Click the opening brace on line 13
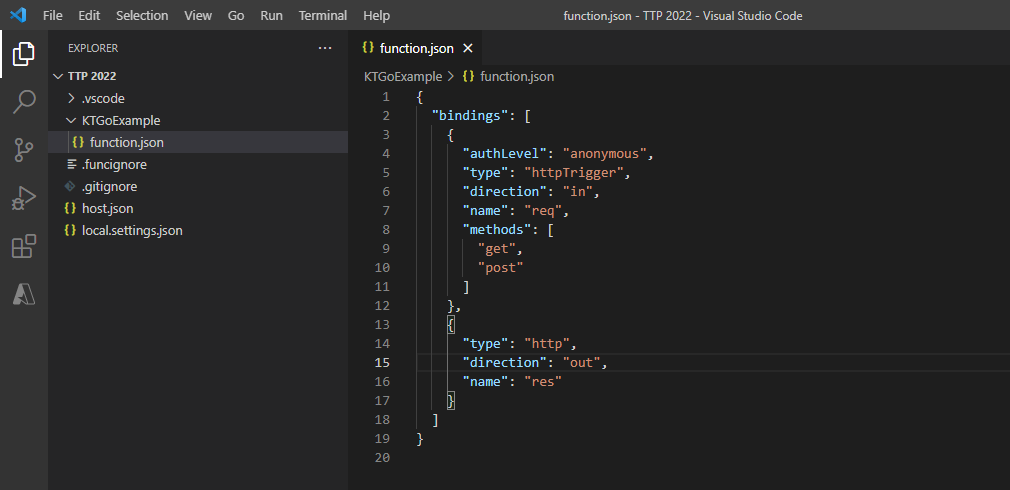The image size is (1010, 490). pyautogui.click(x=451, y=325)
